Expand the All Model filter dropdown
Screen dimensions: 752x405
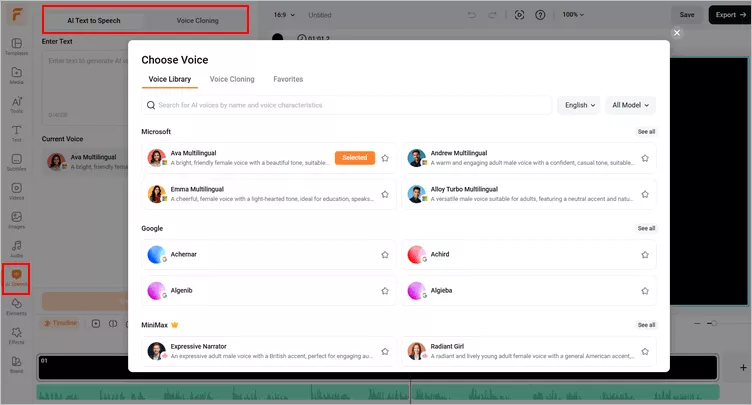pos(630,105)
